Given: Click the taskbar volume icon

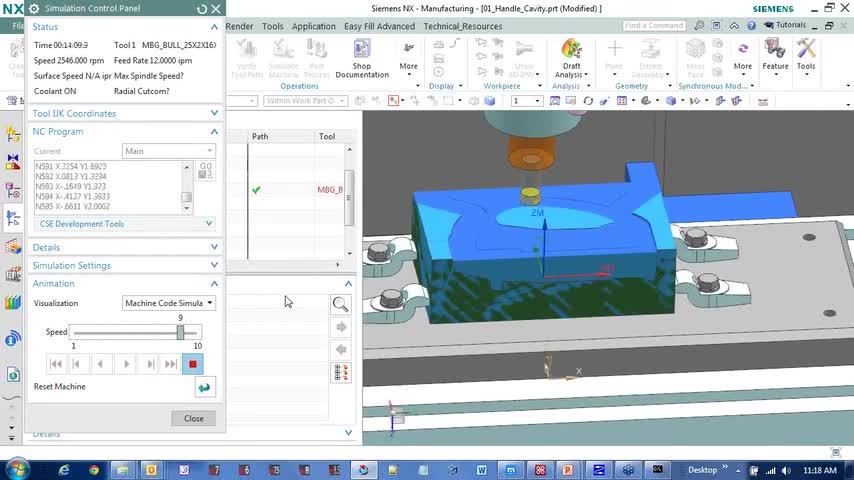Looking at the screenshot, I should pyautogui.click(x=786, y=470).
